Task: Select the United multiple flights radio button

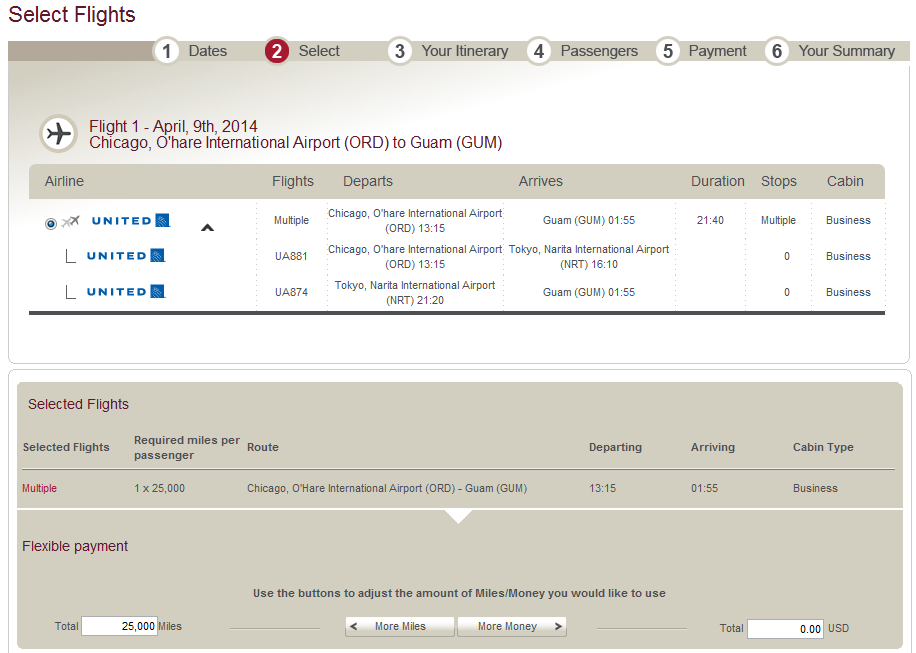Action: pyautogui.click(x=51, y=223)
